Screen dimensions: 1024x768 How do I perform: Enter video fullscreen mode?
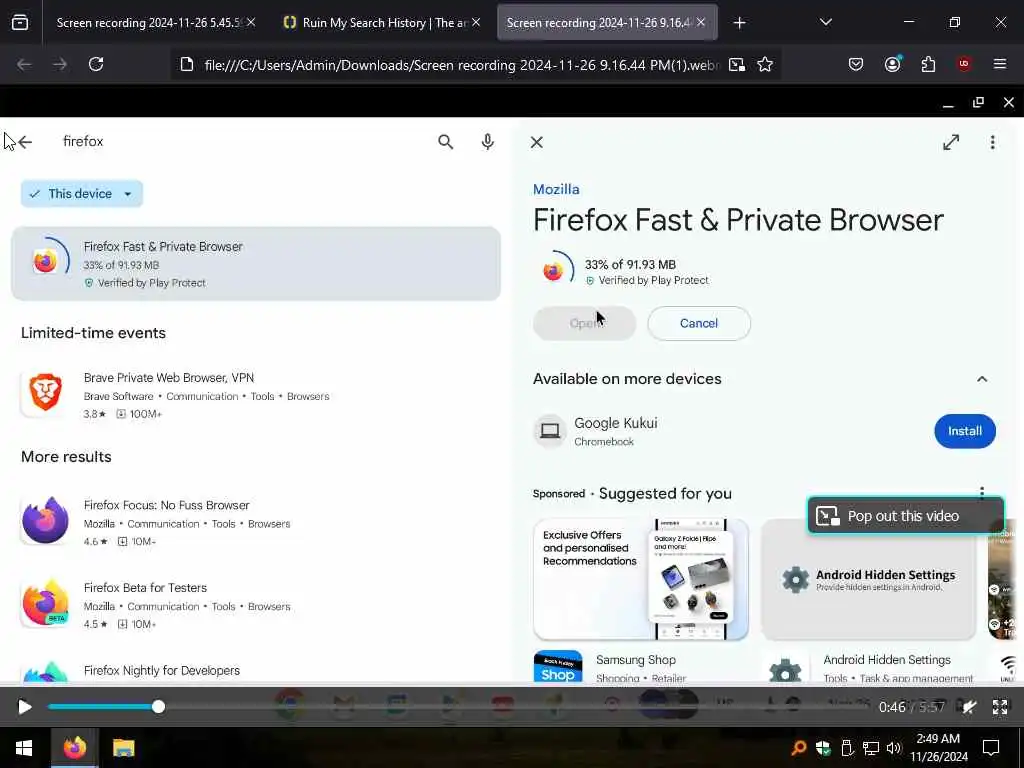click(1000, 707)
